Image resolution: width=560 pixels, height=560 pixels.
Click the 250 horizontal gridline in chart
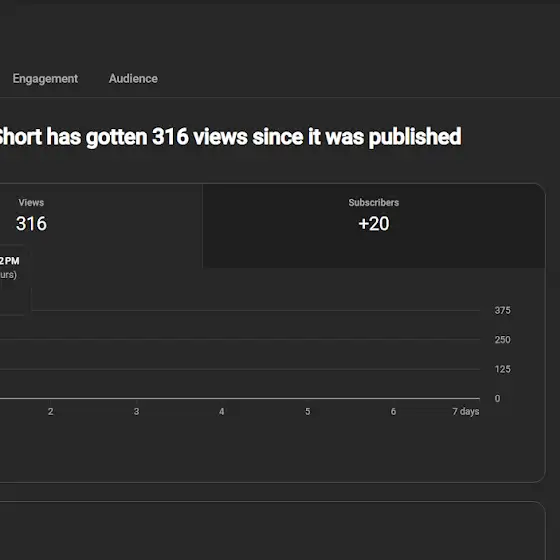(x=240, y=339)
